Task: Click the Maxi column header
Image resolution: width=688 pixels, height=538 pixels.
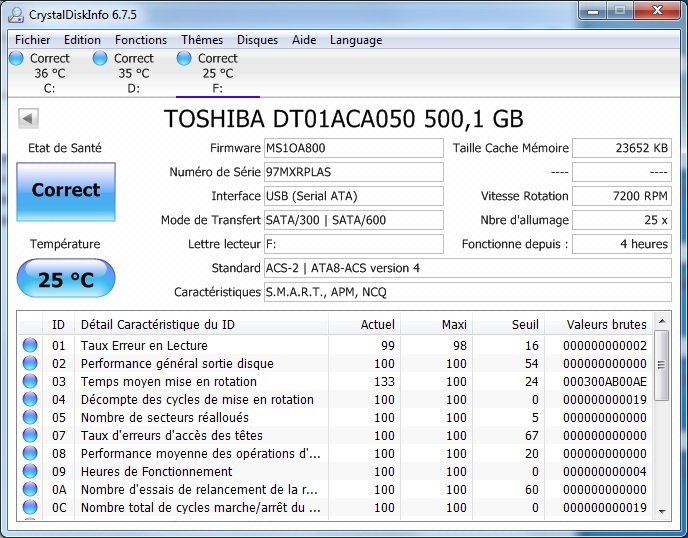Action: [436, 324]
